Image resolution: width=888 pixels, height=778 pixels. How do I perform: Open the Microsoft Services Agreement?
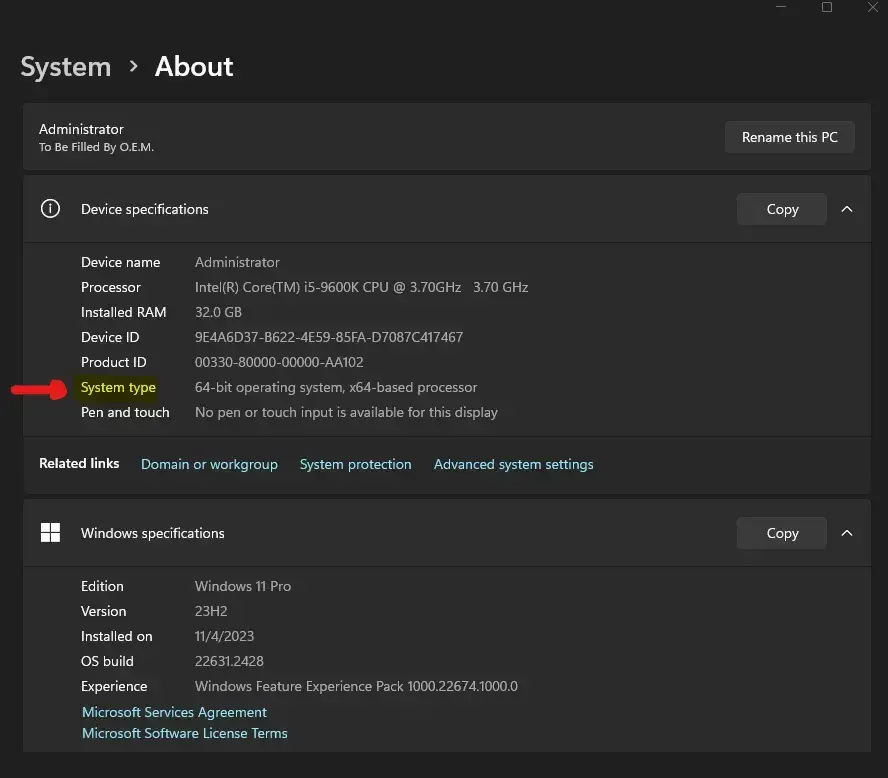[x=174, y=712]
